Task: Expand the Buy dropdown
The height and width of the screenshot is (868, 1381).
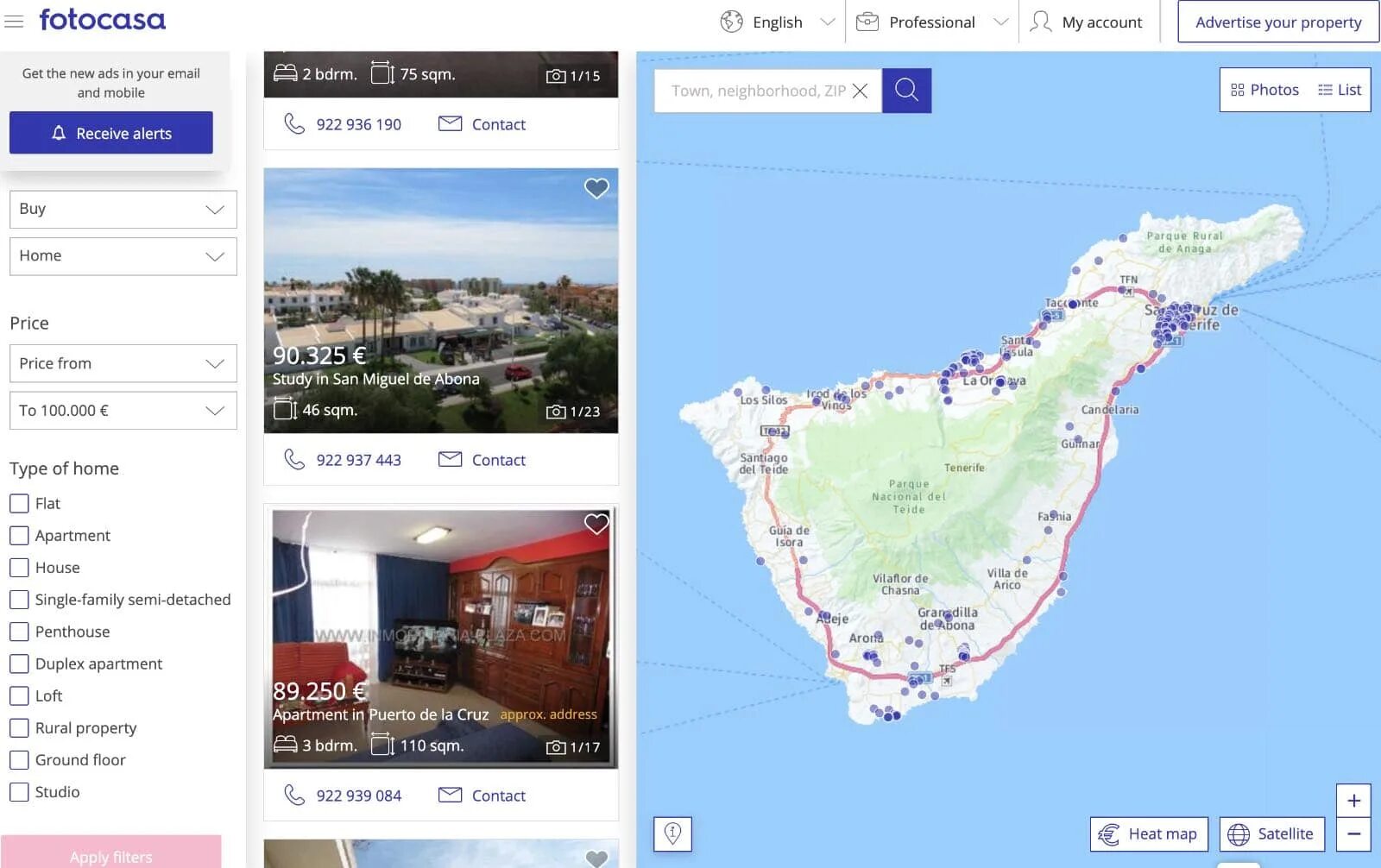Action: (x=123, y=209)
